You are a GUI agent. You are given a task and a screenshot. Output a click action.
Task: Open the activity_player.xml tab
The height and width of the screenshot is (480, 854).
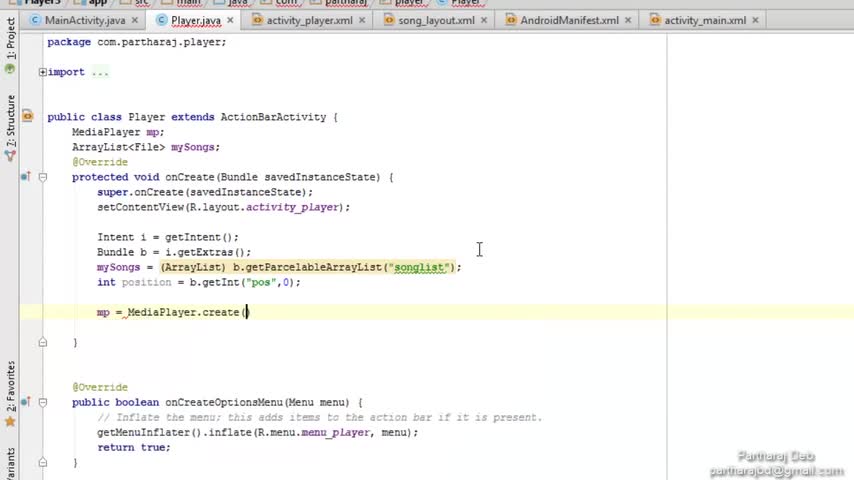309,20
